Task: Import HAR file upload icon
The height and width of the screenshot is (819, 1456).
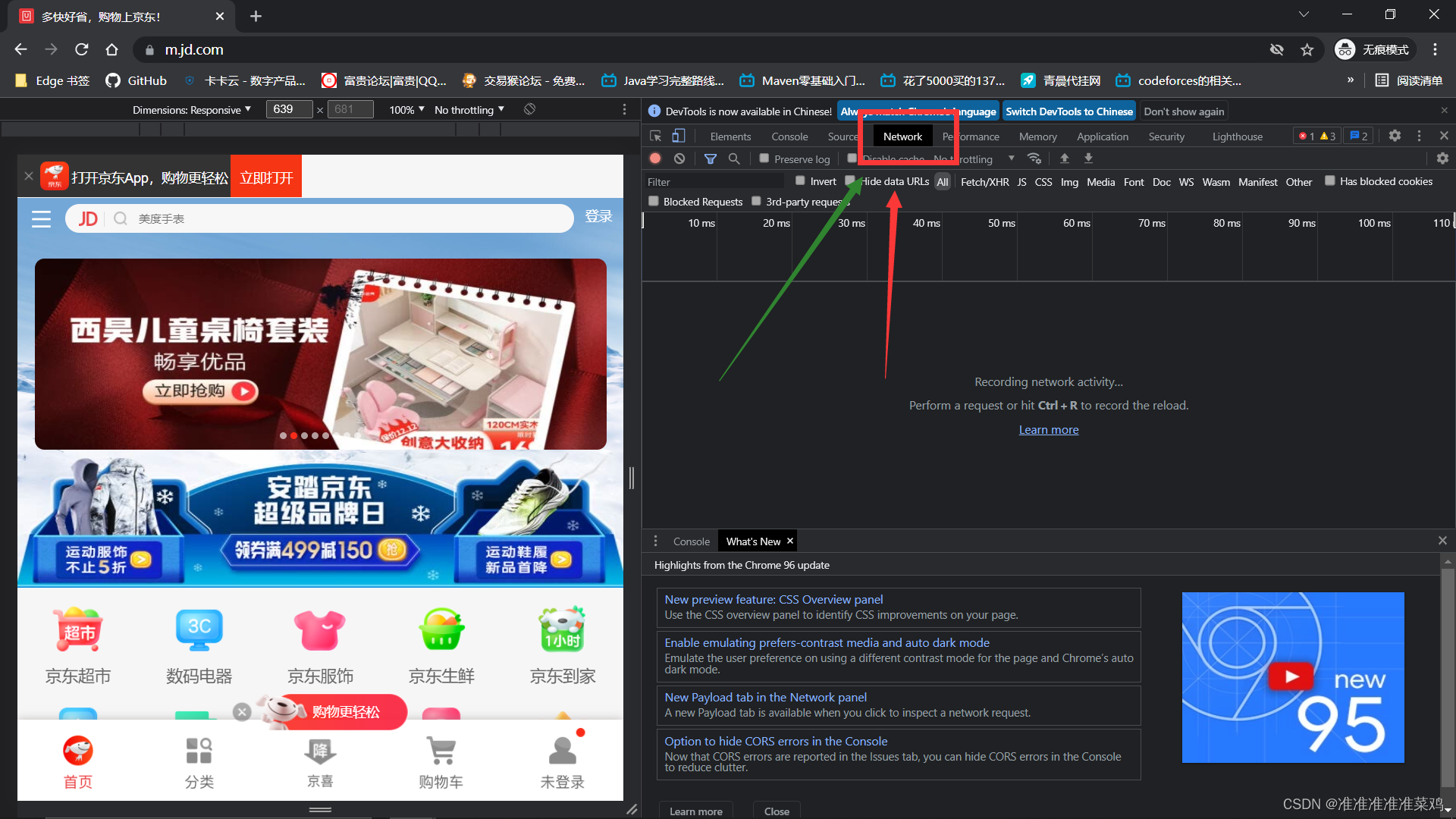Action: tap(1065, 158)
